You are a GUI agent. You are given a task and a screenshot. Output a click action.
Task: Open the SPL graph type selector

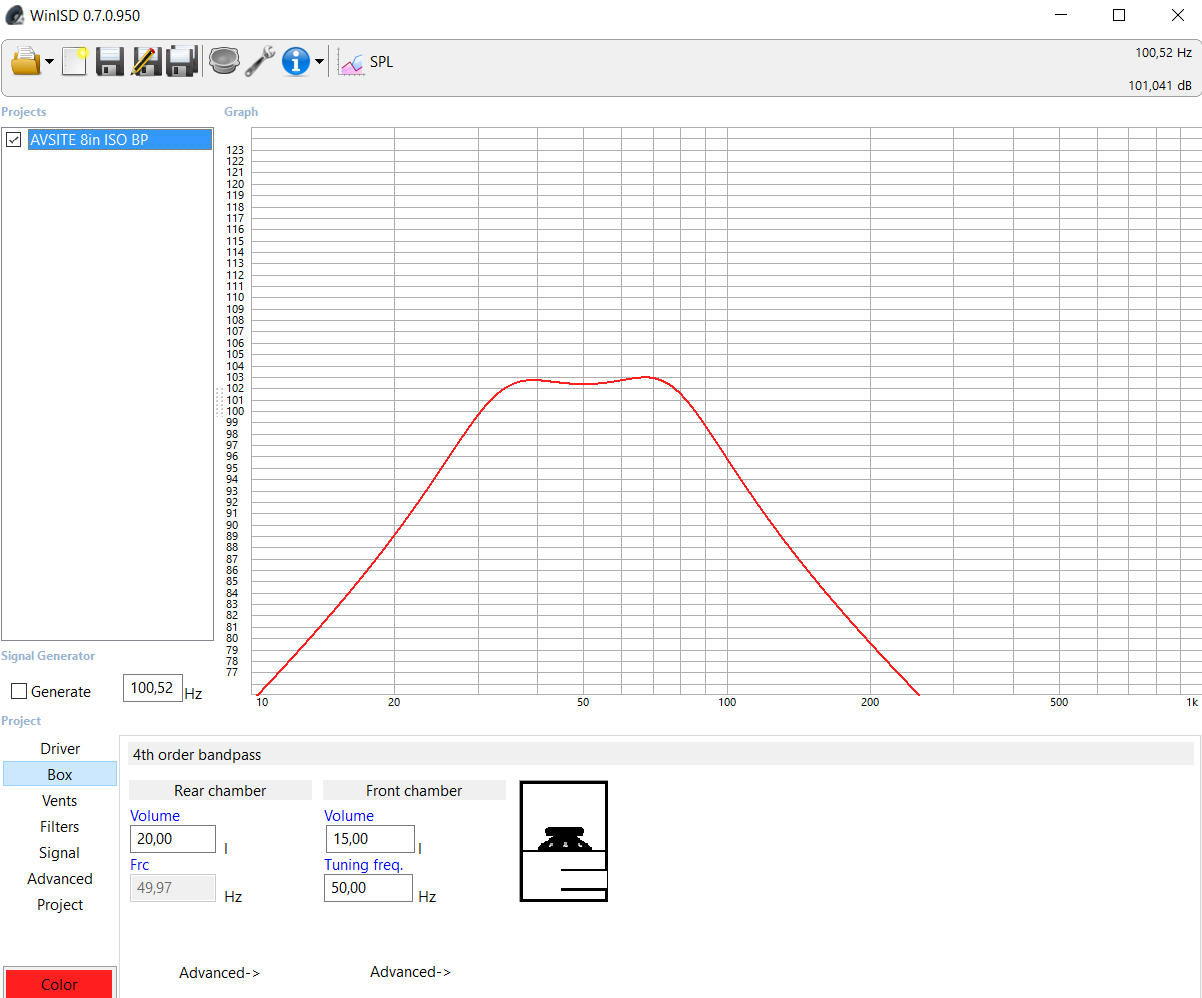coord(366,62)
